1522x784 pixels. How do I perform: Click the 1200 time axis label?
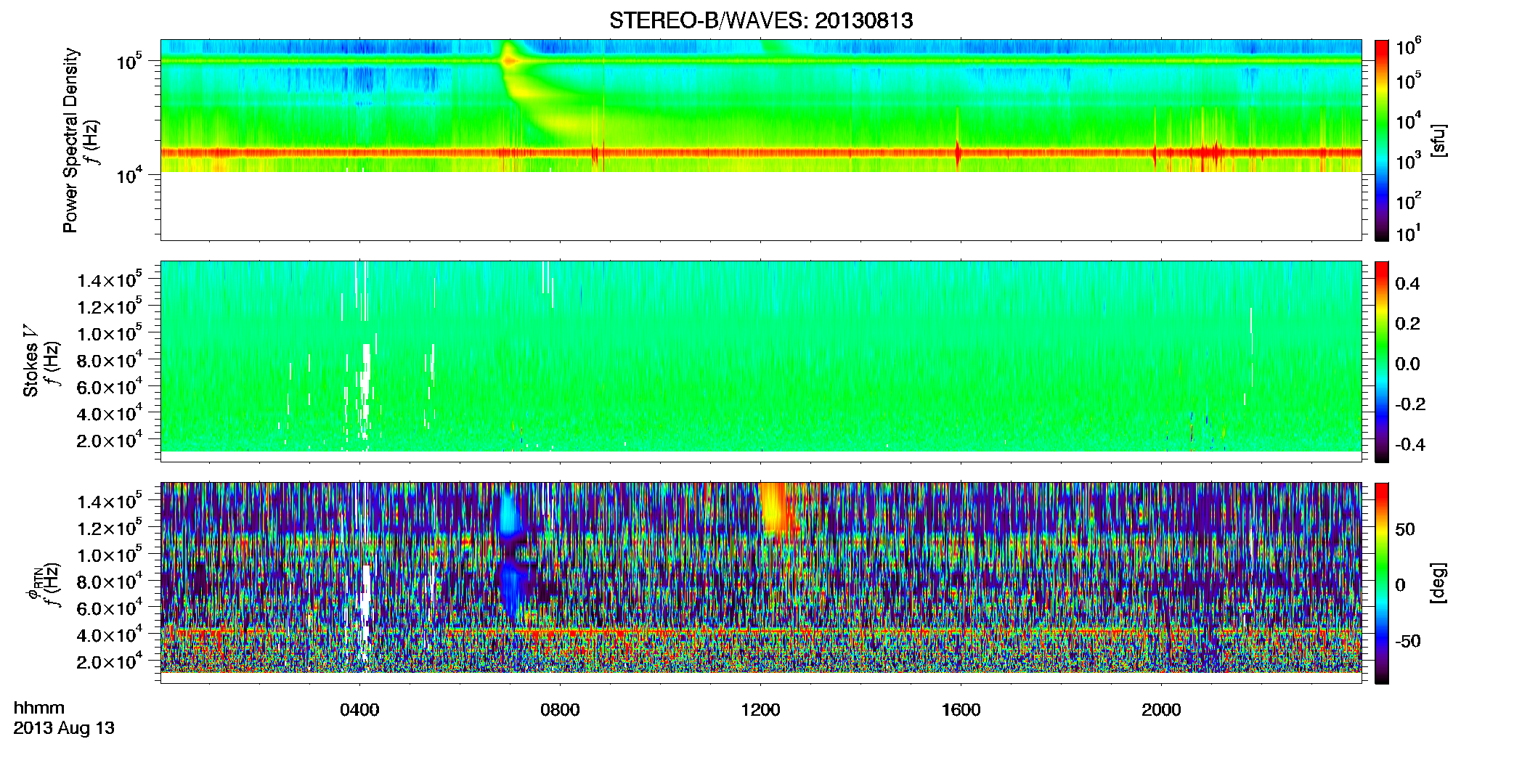point(760,710)
